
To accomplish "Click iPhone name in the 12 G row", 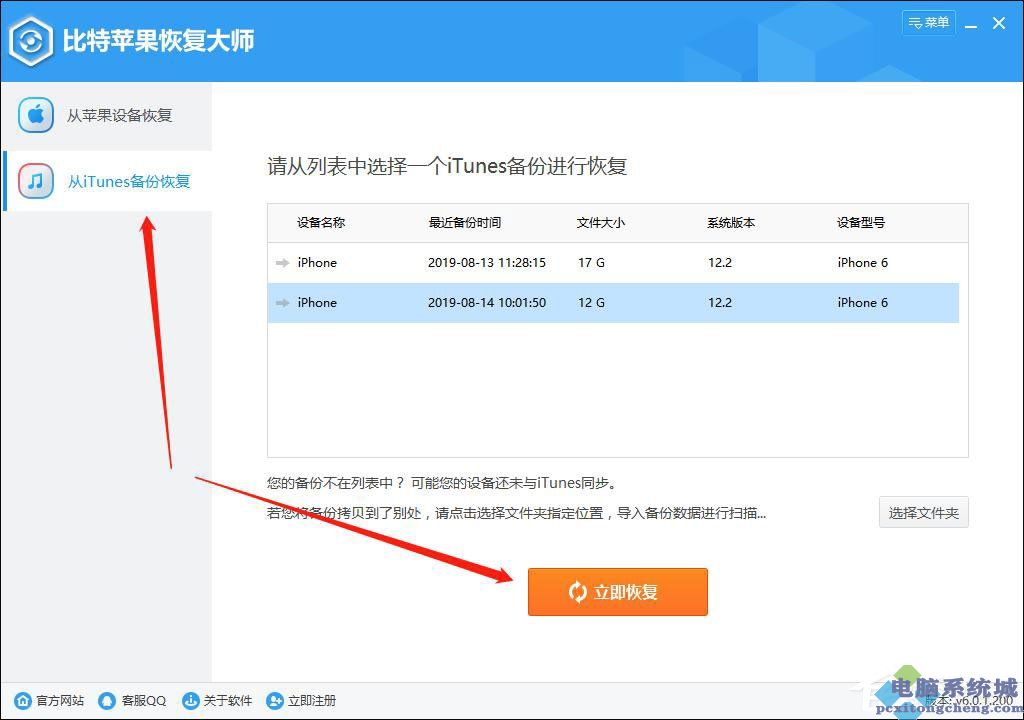I will pyautogui.click(x=317, y=303).
